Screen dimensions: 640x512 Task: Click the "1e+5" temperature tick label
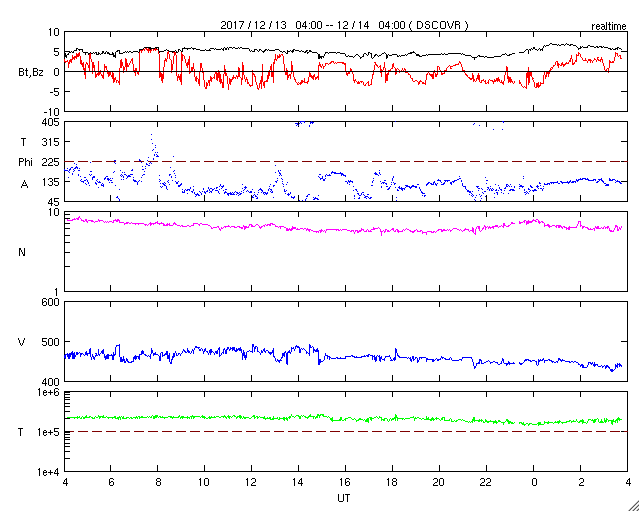(x=49, y=432)
